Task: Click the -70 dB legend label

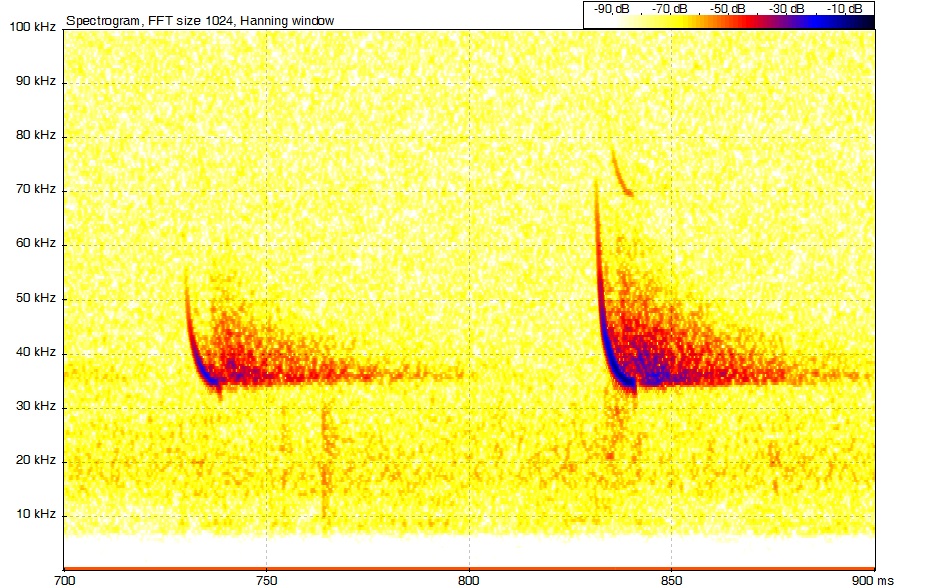Action: pyautogui.click(x=669, y=9)
